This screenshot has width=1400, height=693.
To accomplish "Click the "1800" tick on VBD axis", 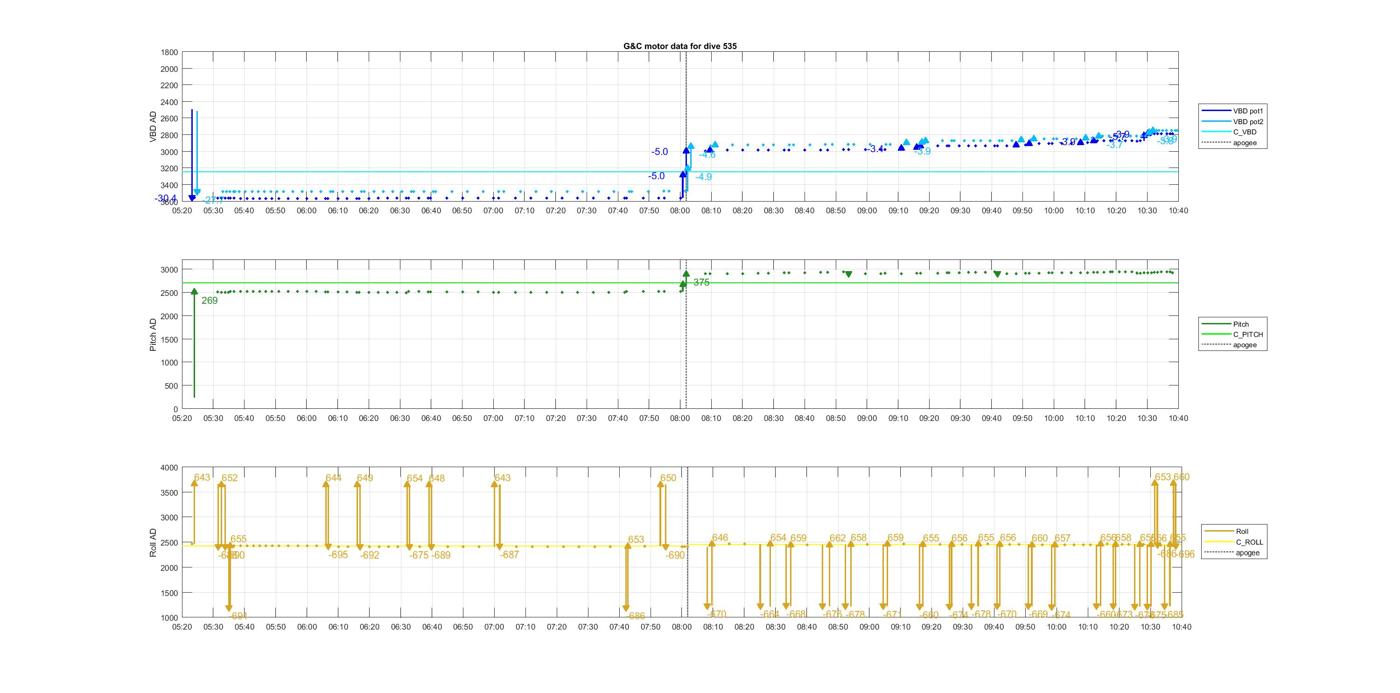I will point(170,52).
